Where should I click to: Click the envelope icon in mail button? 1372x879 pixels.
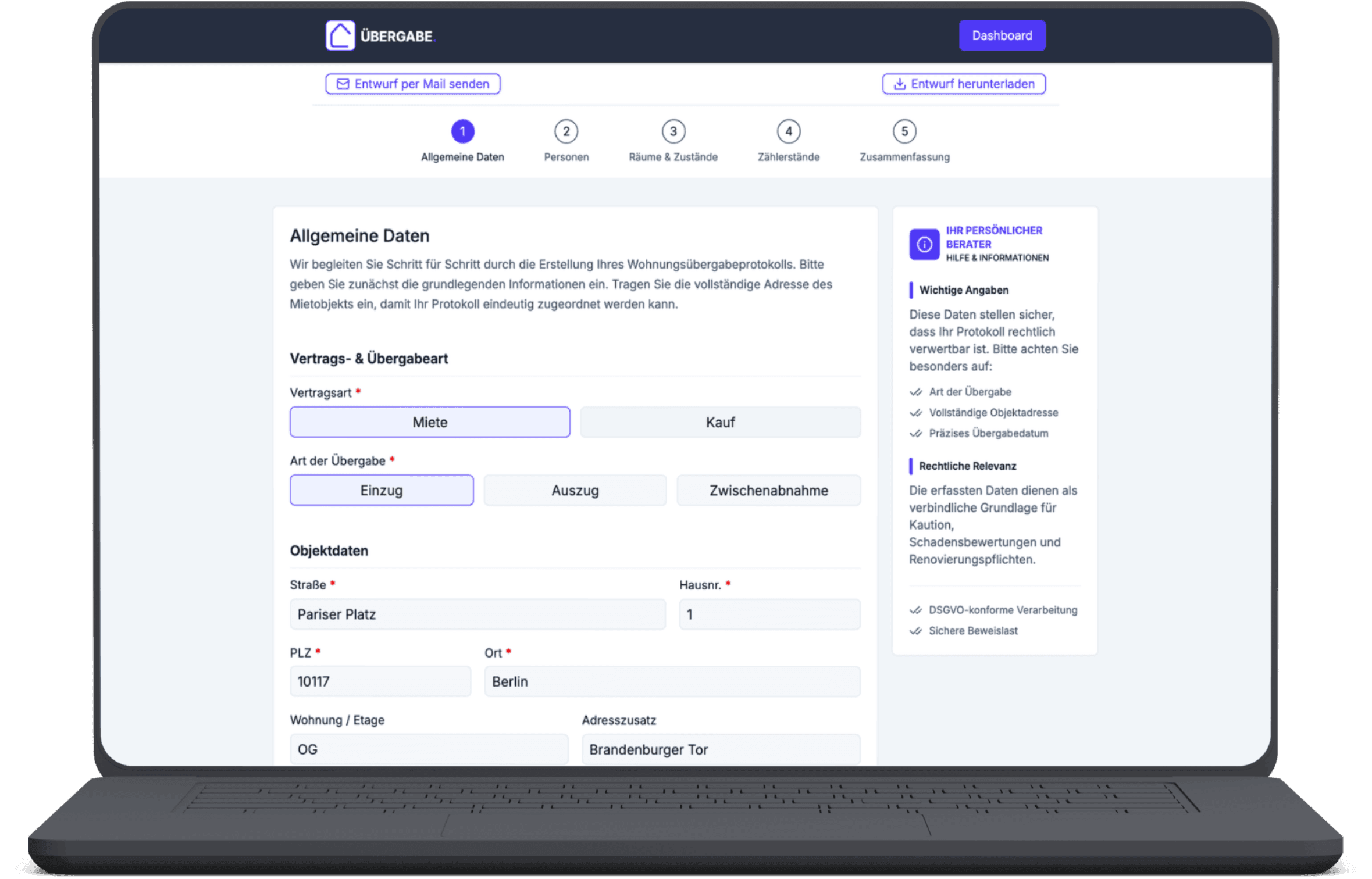[343, 84]
